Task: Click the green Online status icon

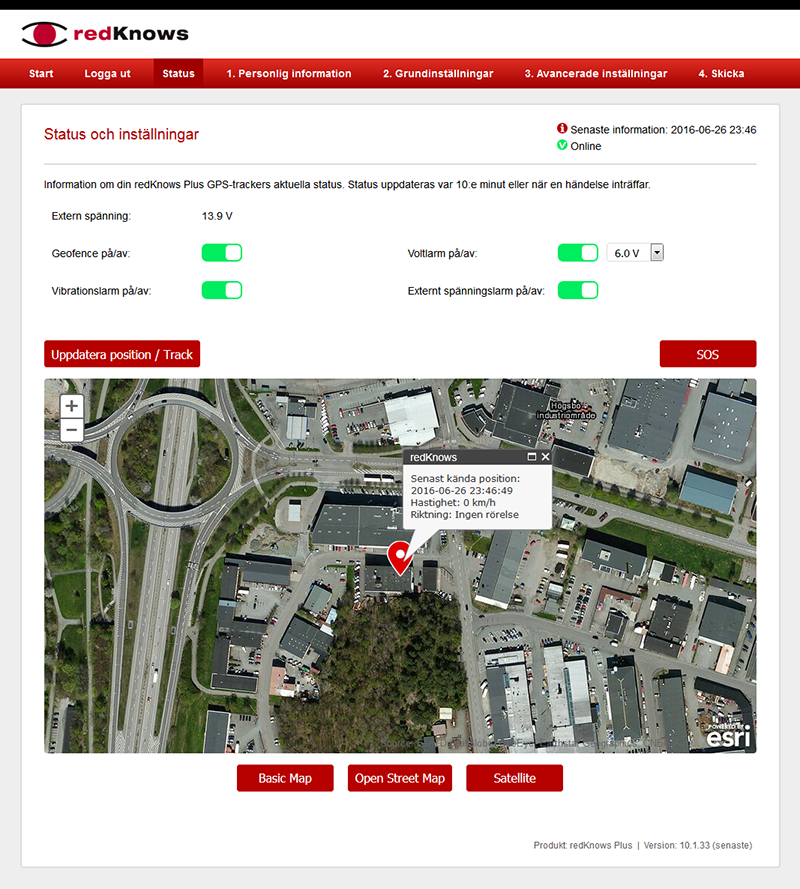Action: pos(562,146)
